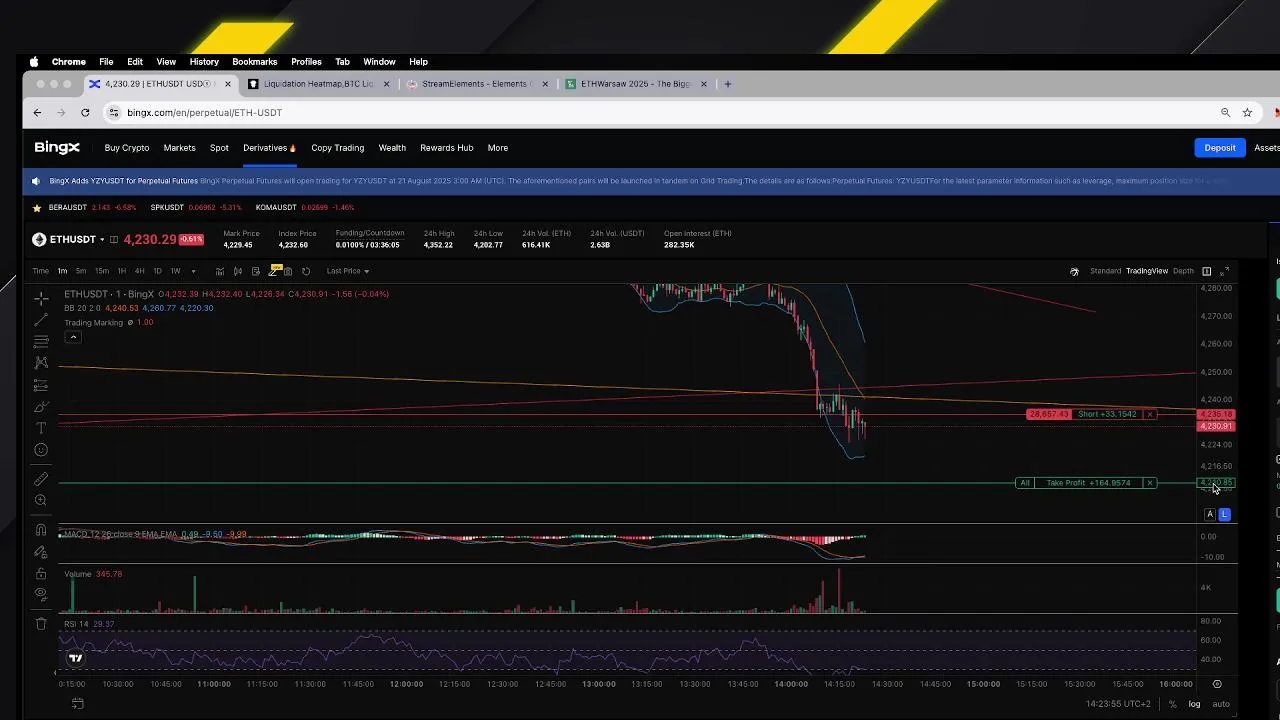The image size is (1280, 720).
Task: Open the date range calendar icon
Action: tap(78, 704)
